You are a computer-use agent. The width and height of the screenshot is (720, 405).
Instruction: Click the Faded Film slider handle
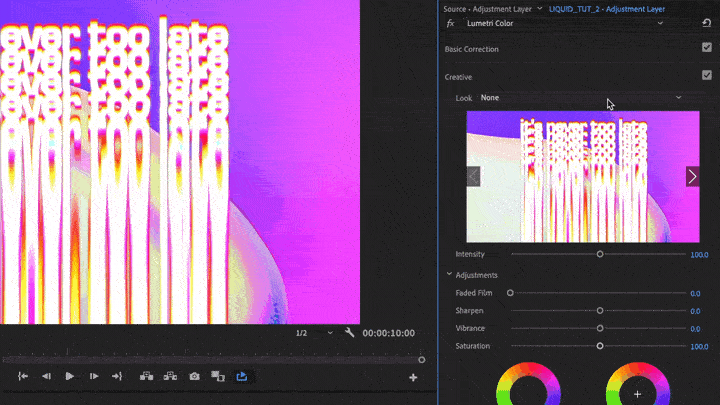click(510, 292)
